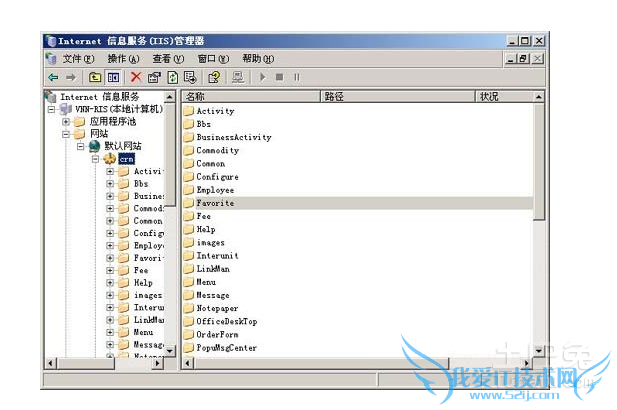Click tree pane scroll down arrow
The width and height of the screenshot is (617, 410).
pos(170,351)
